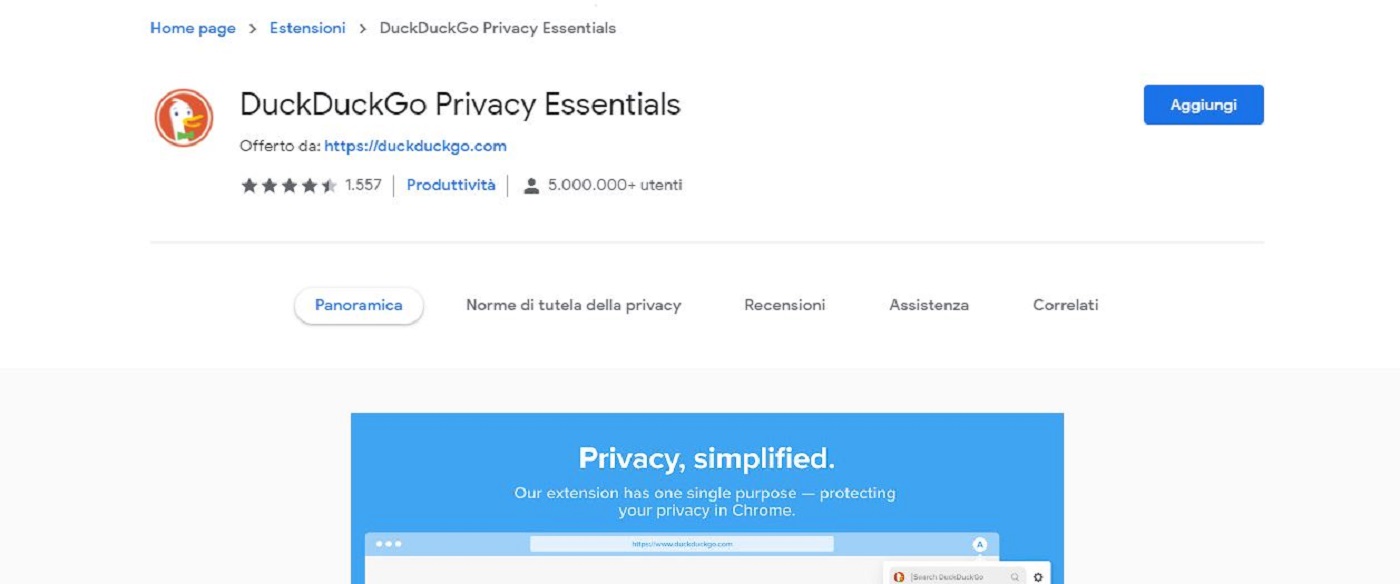Click the star rating icons
The height and width of the screenshot is (584, 1400).
tap(289, 186)
